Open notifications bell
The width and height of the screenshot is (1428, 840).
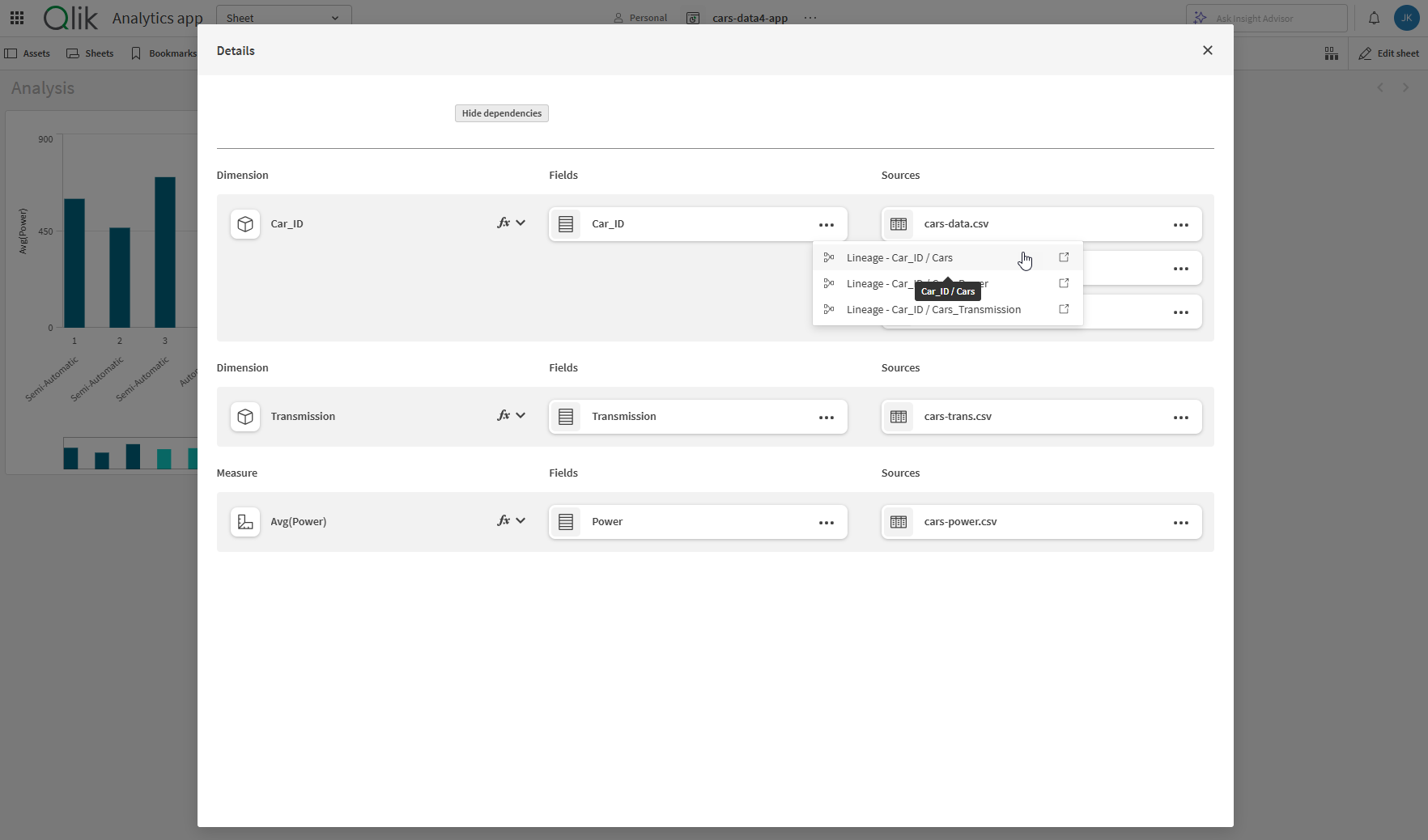pyautogui.click(x=1374, y=17)
